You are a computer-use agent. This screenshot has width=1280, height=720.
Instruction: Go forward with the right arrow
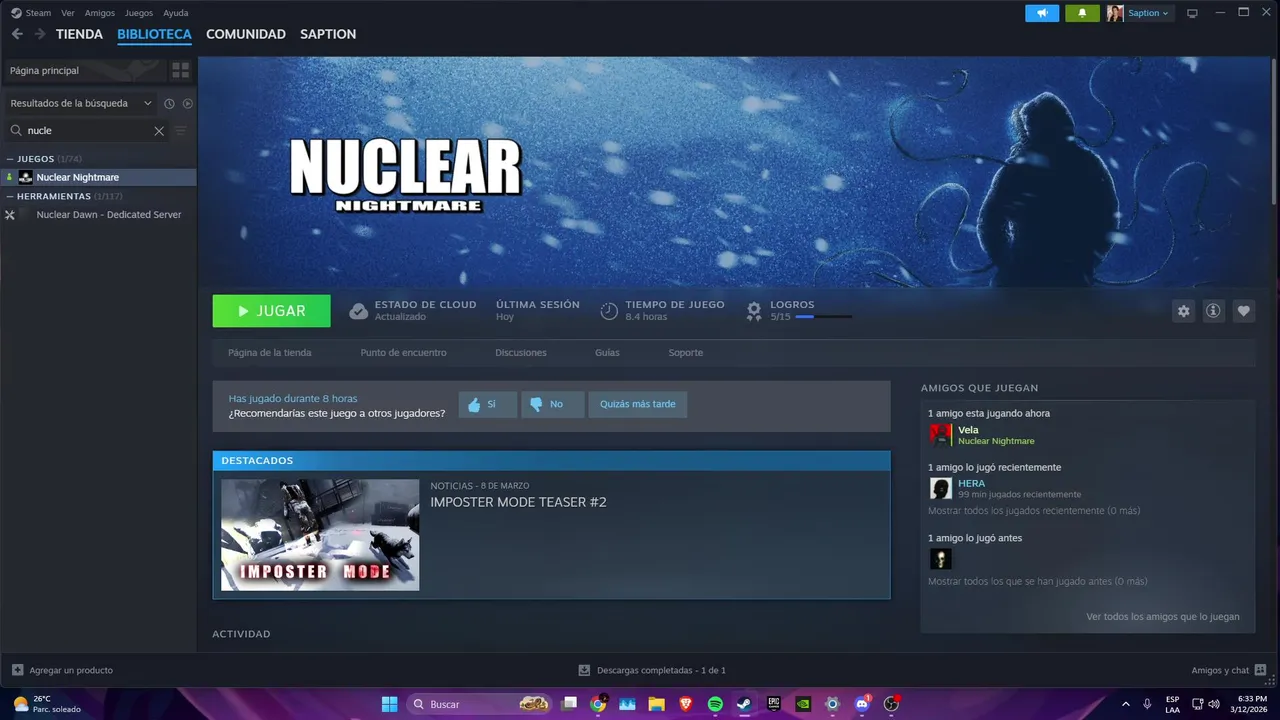[x=40, y=34]
